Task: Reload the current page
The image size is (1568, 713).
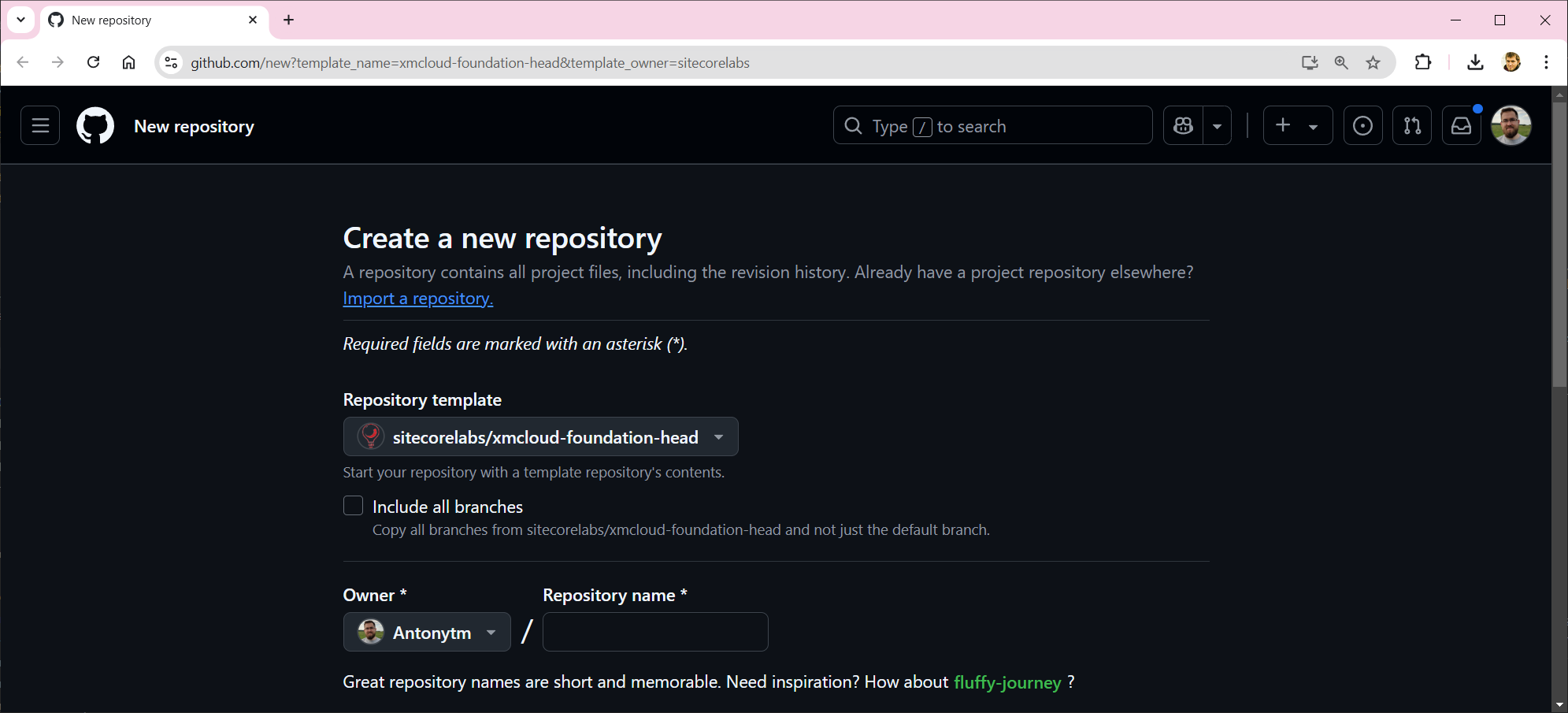Action: point(94,62)
